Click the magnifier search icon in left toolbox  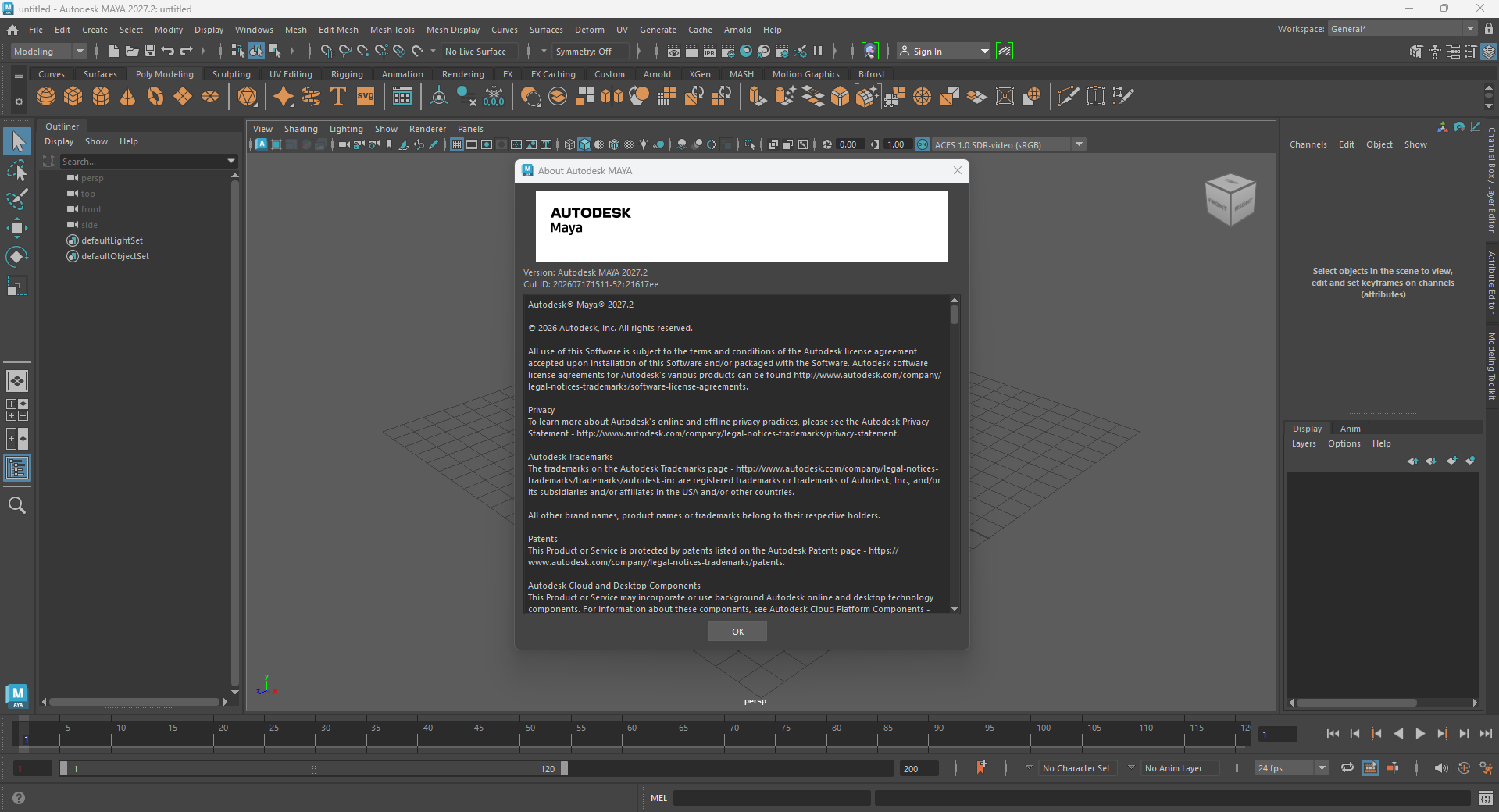pyautogui.click(x=17, y=505)
